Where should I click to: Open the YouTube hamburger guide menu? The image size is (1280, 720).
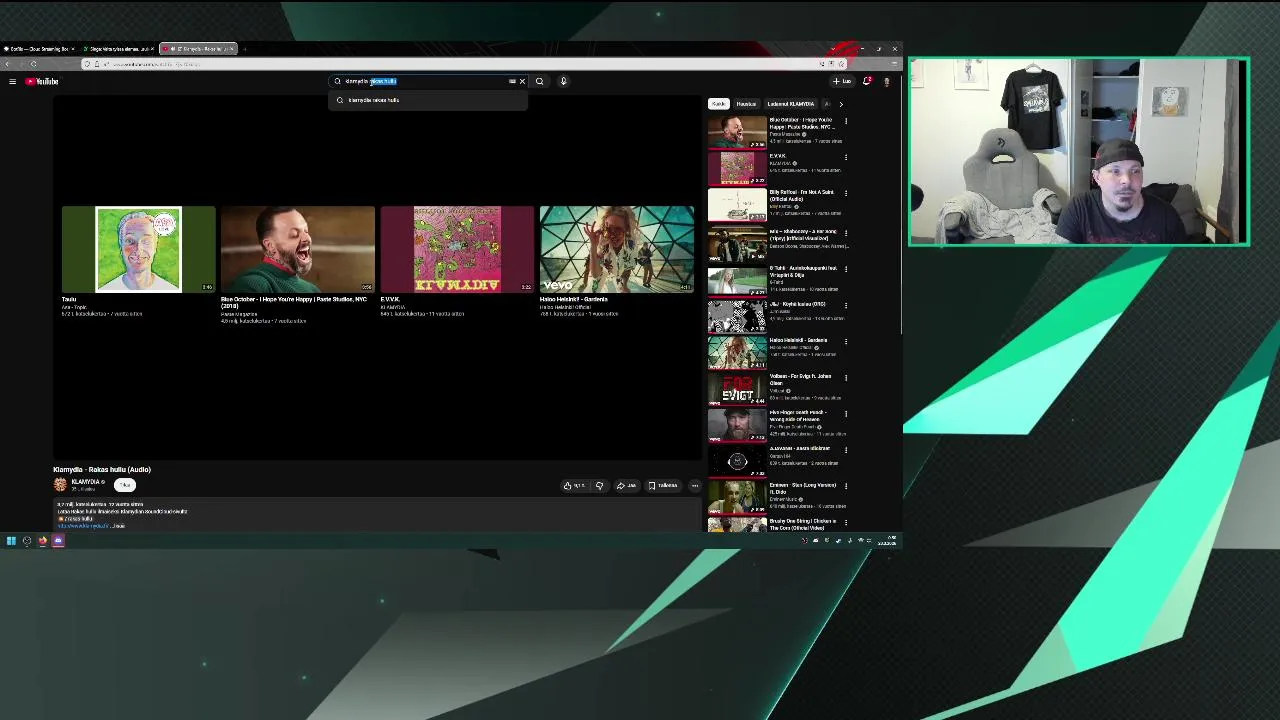coord(12,81)
